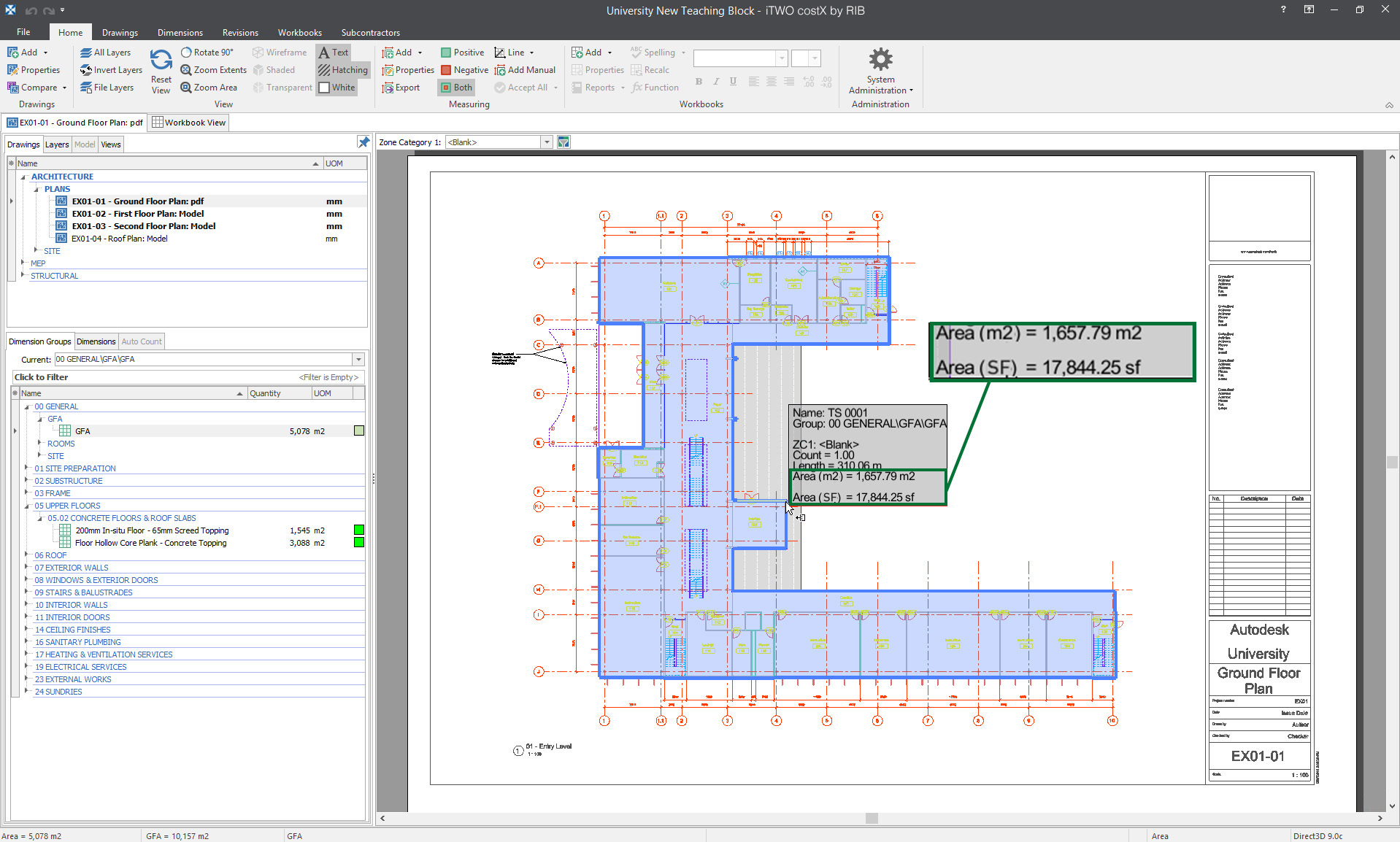
Task: Select the GFA dimension row
Action: [x=188, y=431]
